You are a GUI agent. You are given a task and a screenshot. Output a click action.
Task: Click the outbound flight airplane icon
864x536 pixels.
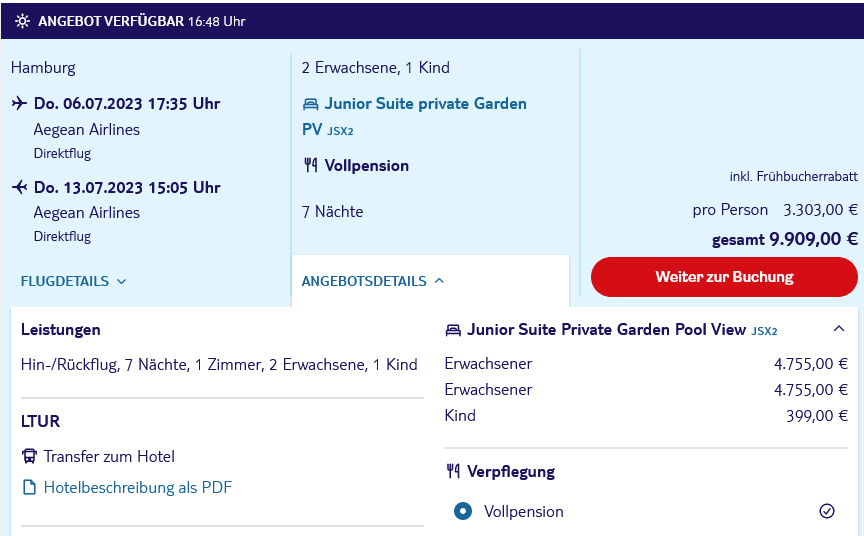tap(19, 103)
